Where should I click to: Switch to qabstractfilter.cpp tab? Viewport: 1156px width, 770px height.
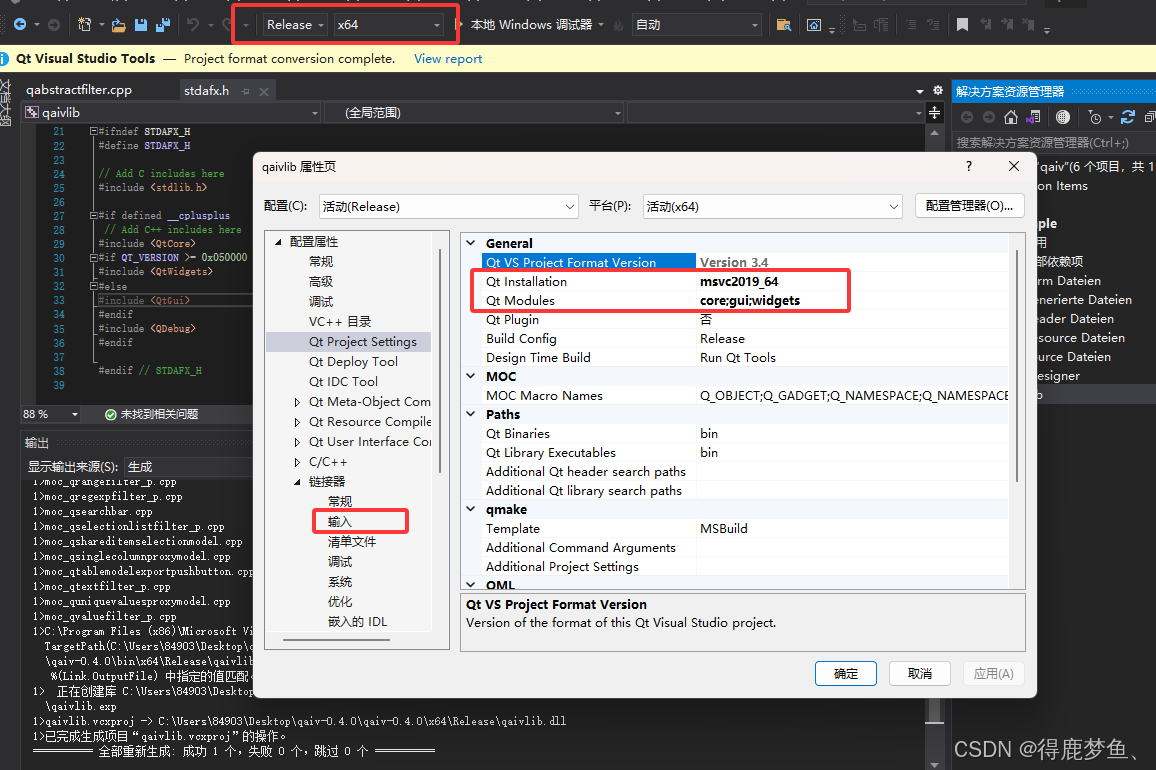click(x=79, y=90)
